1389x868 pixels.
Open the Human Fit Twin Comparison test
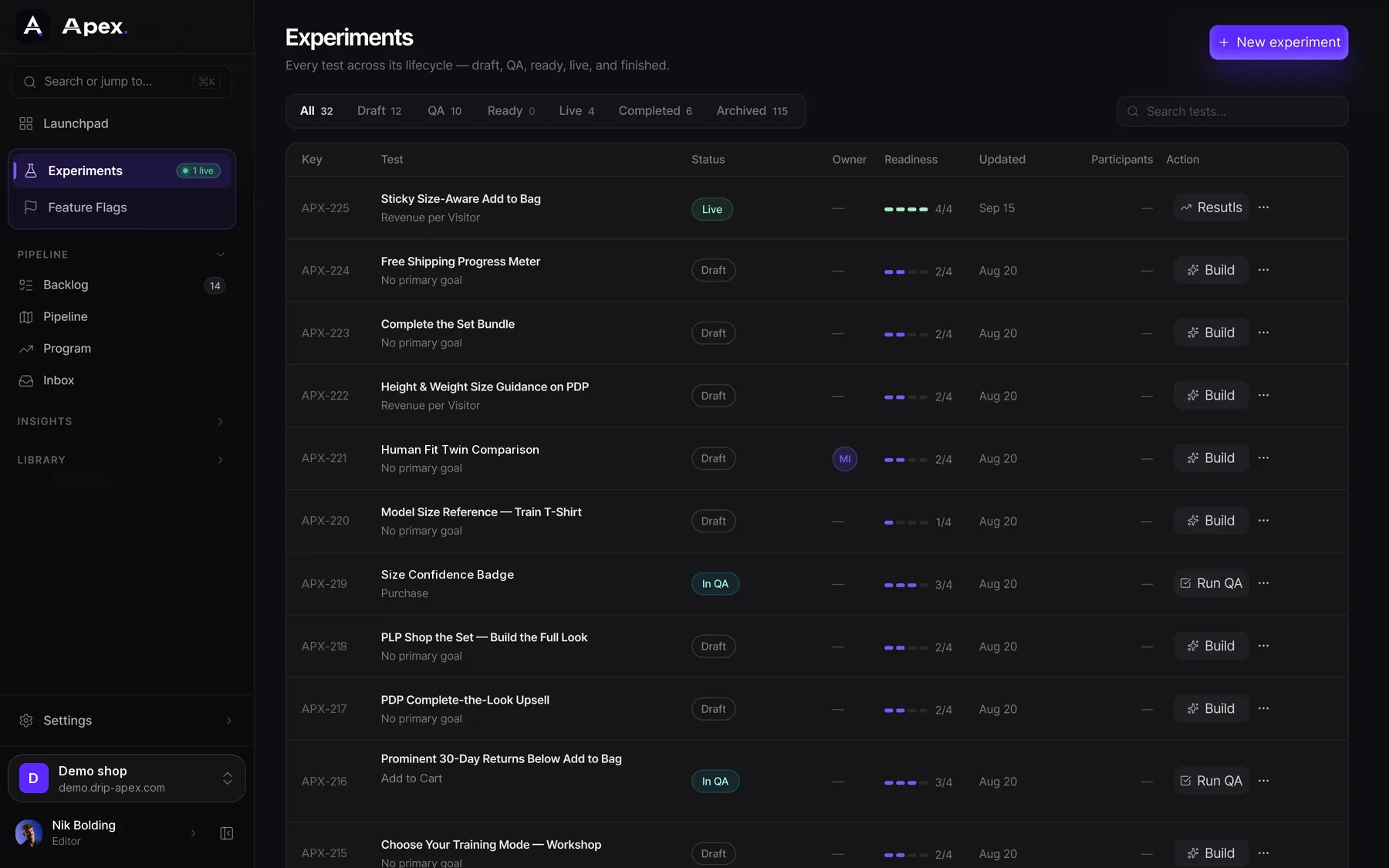[460, 450]
